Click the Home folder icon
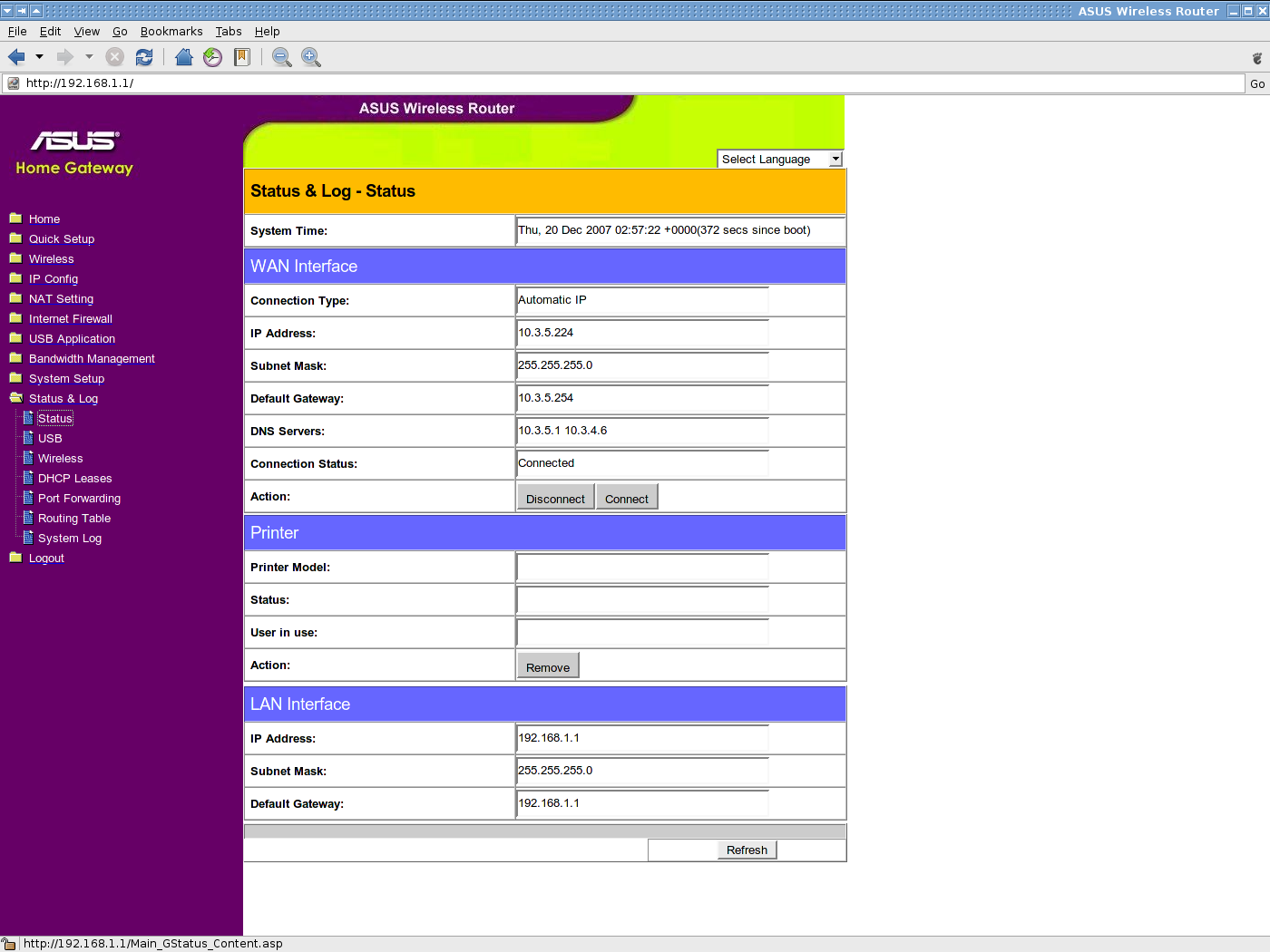The height and width of the screenshot is (952, 1270). (15, 218)
